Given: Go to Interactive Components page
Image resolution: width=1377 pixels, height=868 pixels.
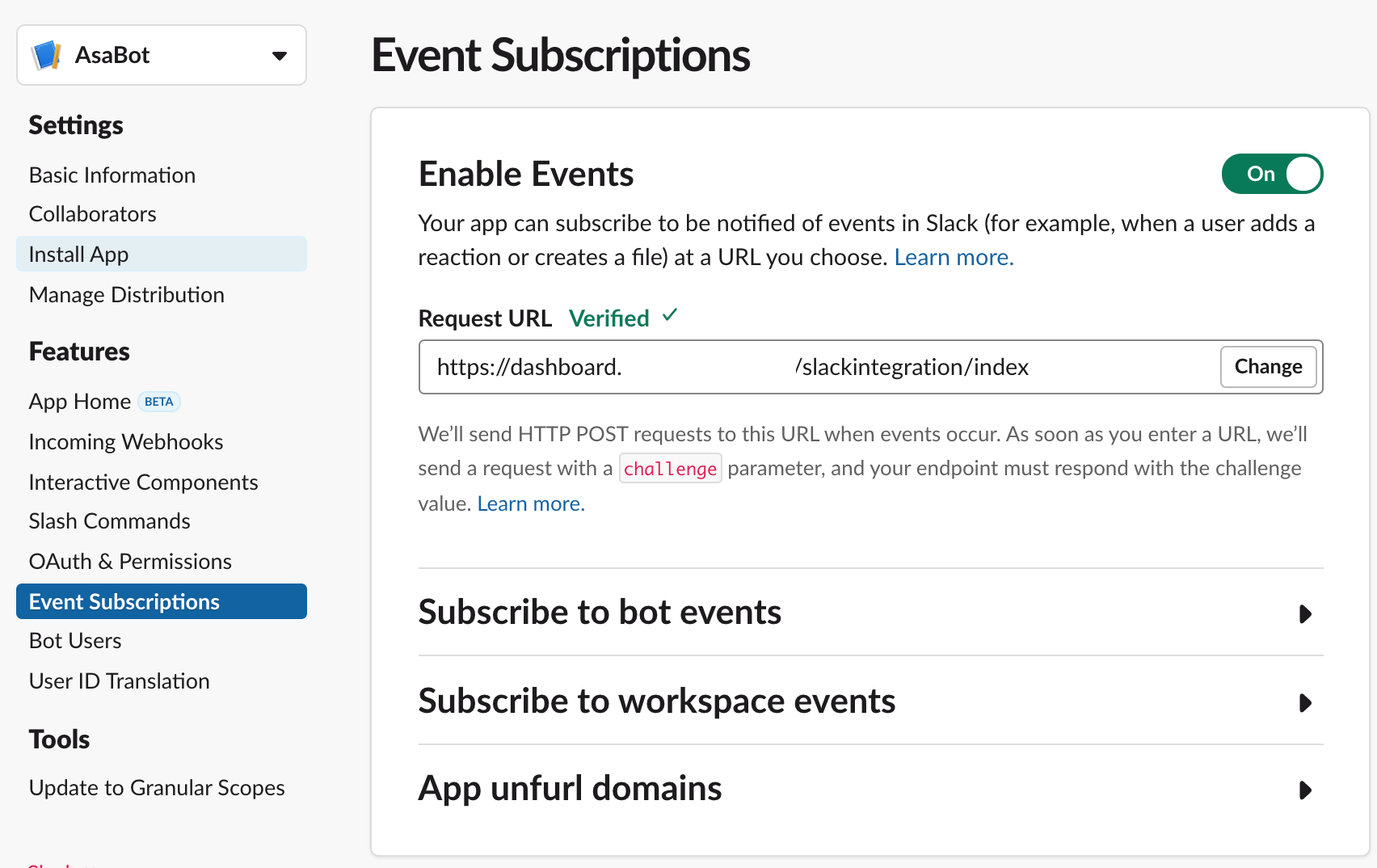Looking at the screenshot, I should [x=144, y=482].
